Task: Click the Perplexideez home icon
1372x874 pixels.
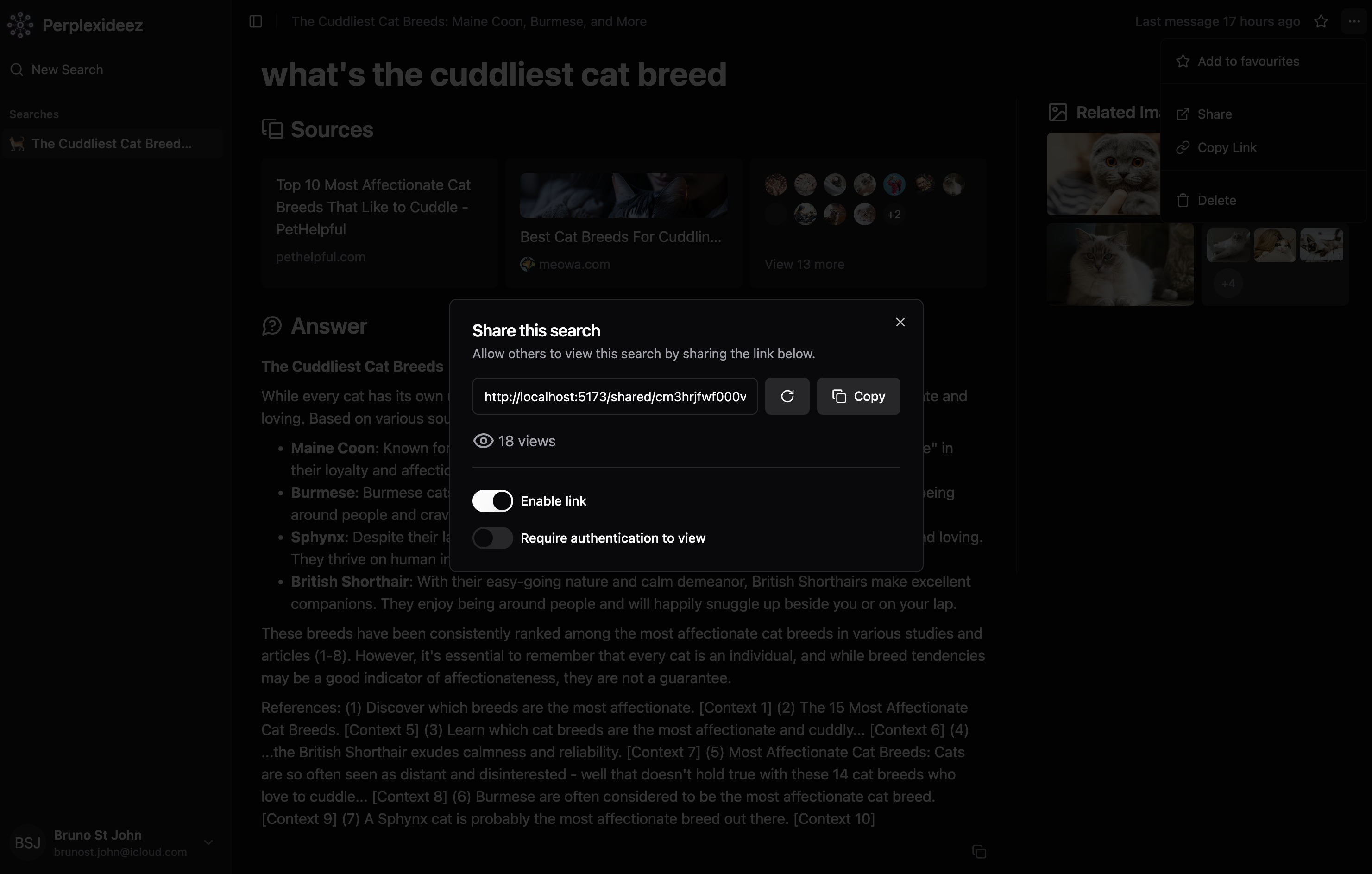Action: (20, 24)
